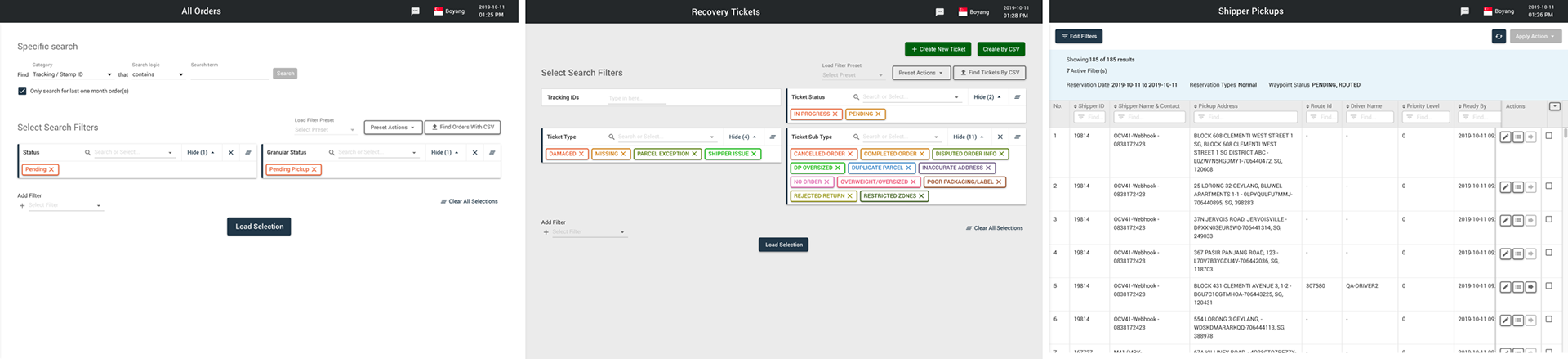
Task: Click Load Selection in Recovery Tickets
Action: click(783, 245)
